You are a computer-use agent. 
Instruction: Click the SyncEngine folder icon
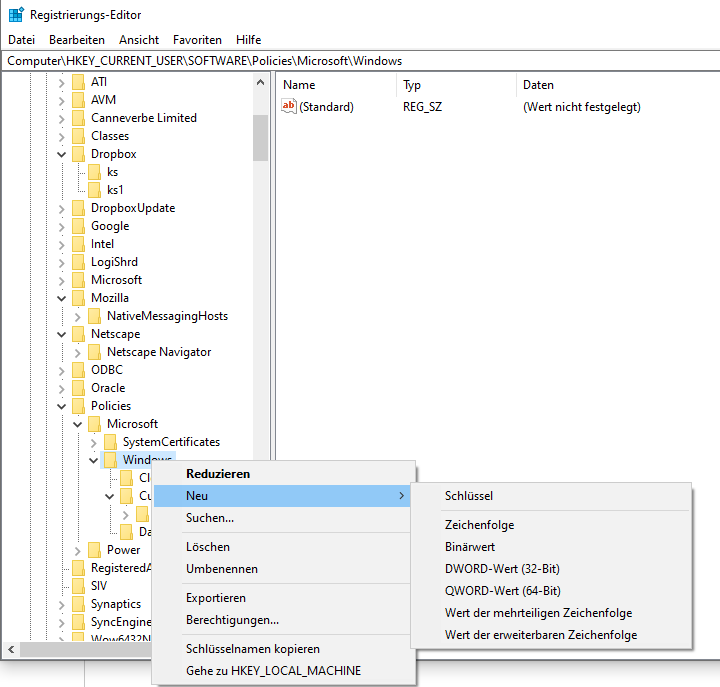click(x=79, y=622)
